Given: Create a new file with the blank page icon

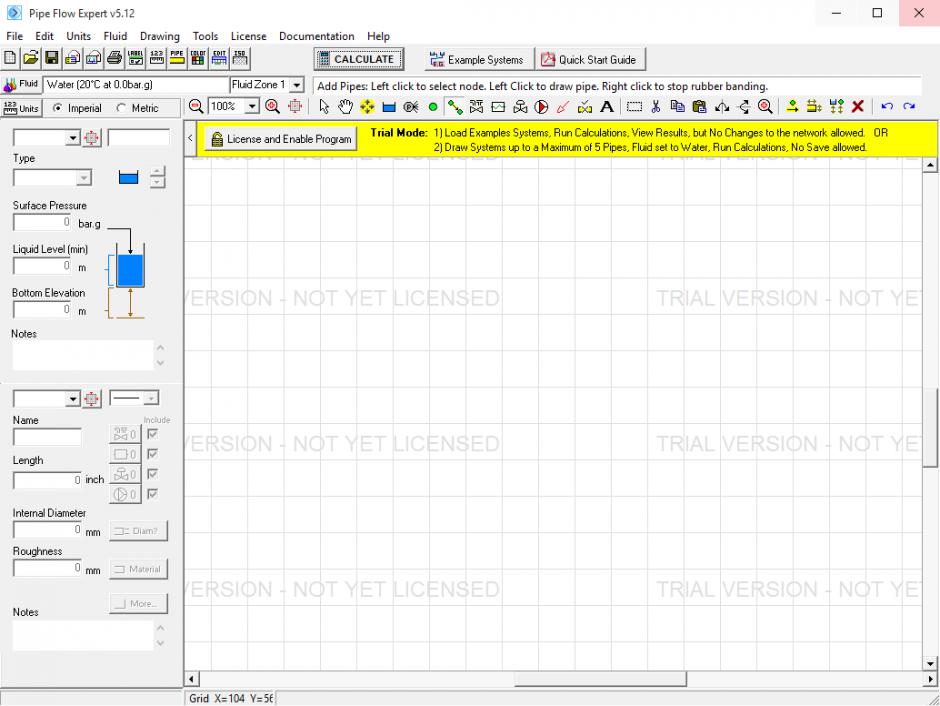Looking at the screenshot, I should point(10,58).
